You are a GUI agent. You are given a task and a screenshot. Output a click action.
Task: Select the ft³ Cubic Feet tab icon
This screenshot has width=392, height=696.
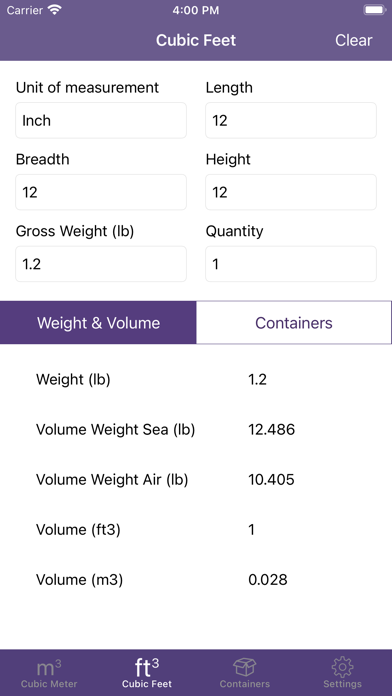coord(147,667)
